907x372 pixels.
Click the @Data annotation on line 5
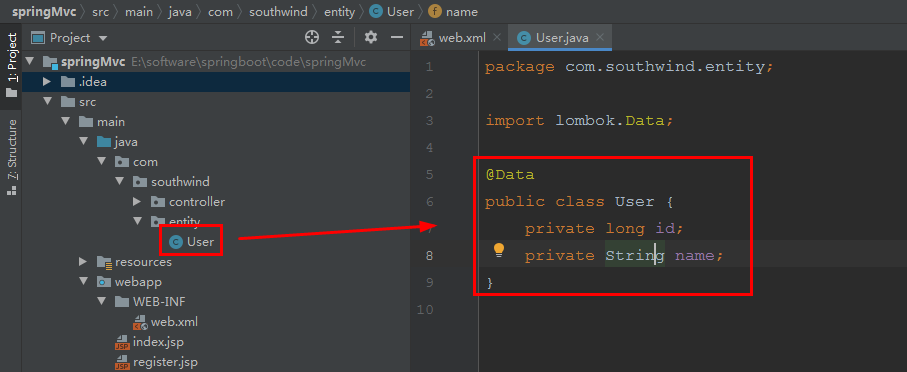[510, 175]
